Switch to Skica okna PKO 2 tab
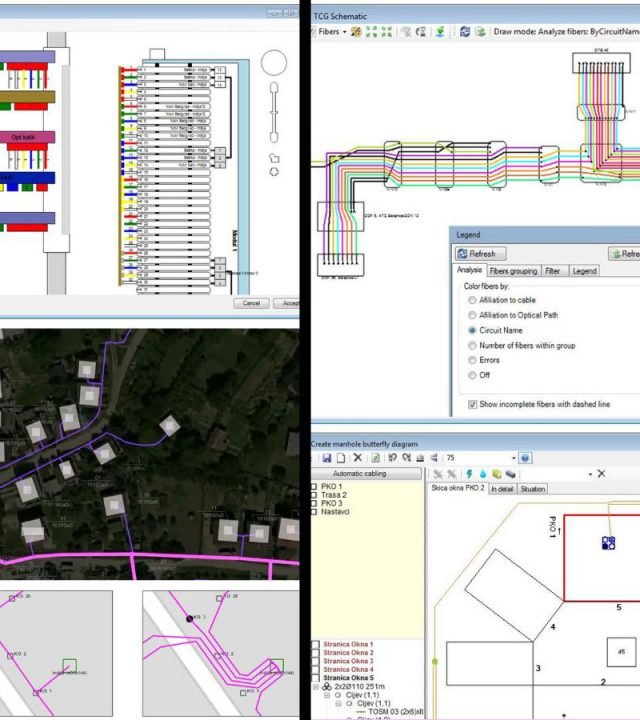 click(x=458, y=488)
